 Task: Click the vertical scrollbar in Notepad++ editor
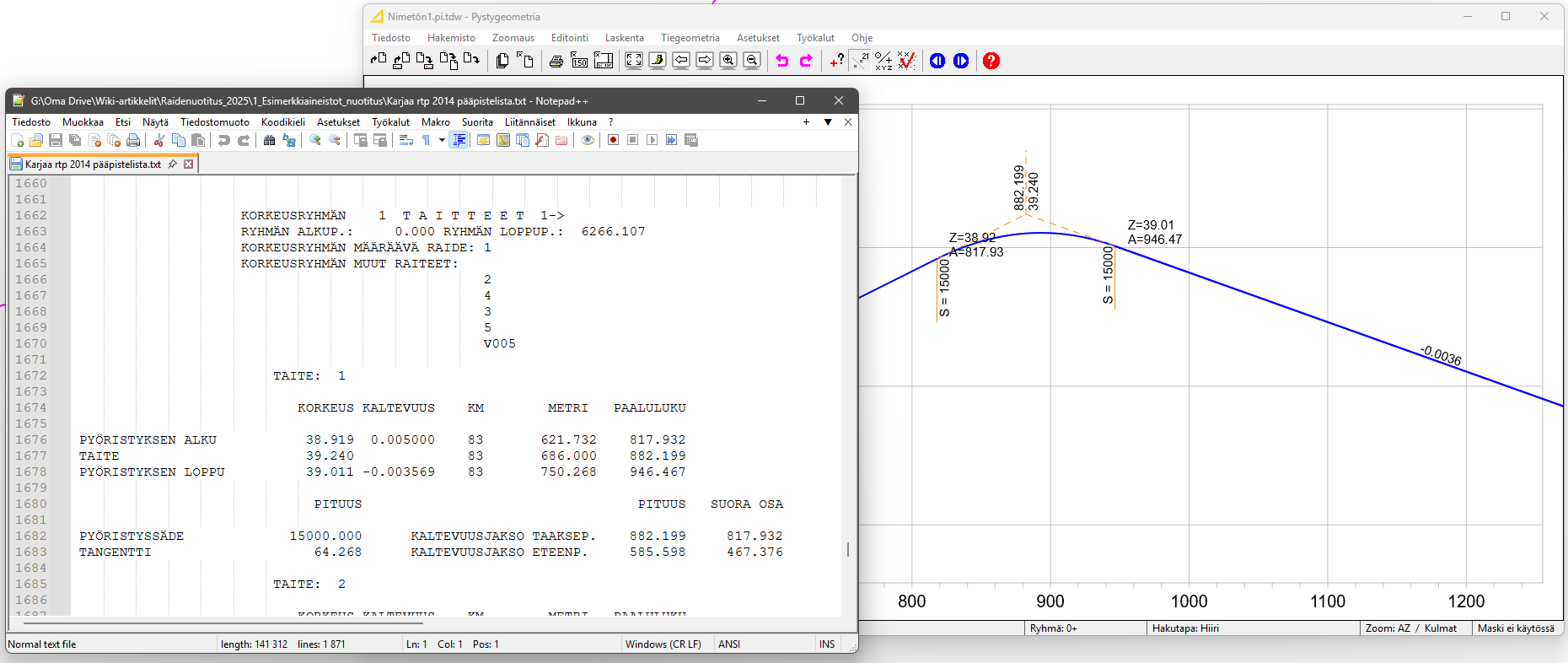click(847, 549)
